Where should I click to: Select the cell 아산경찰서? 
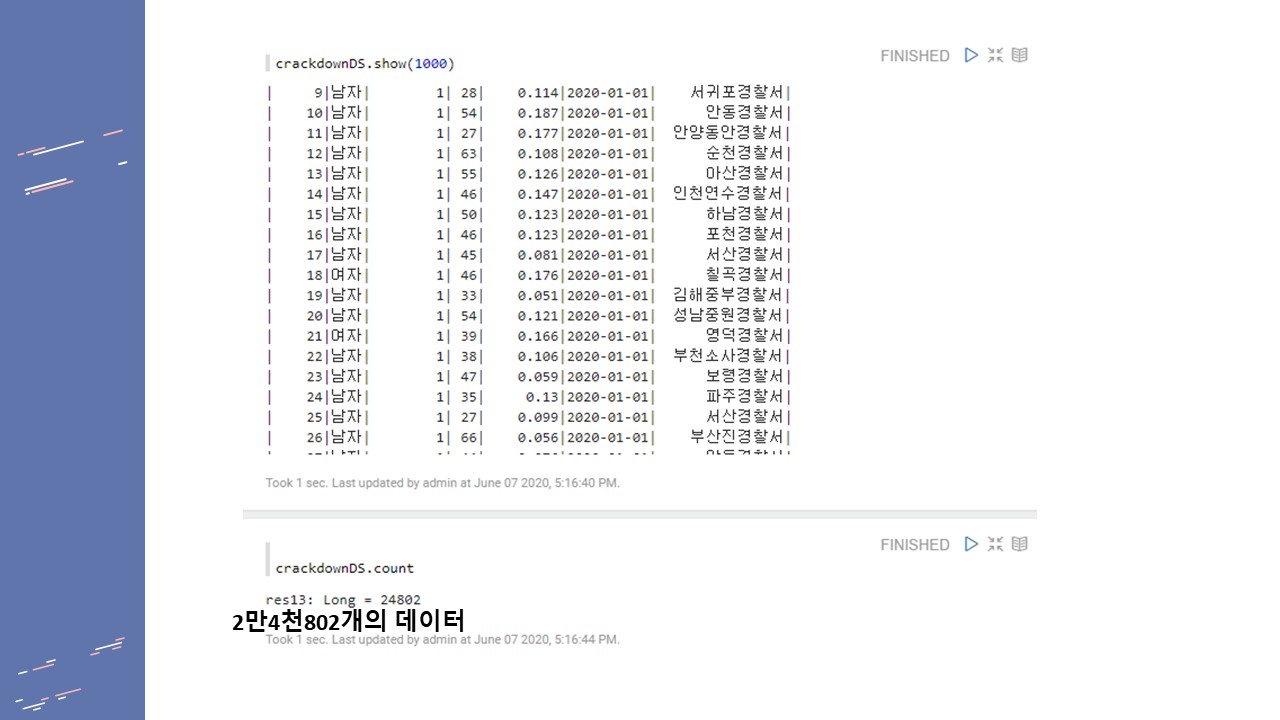pos(745,173)
